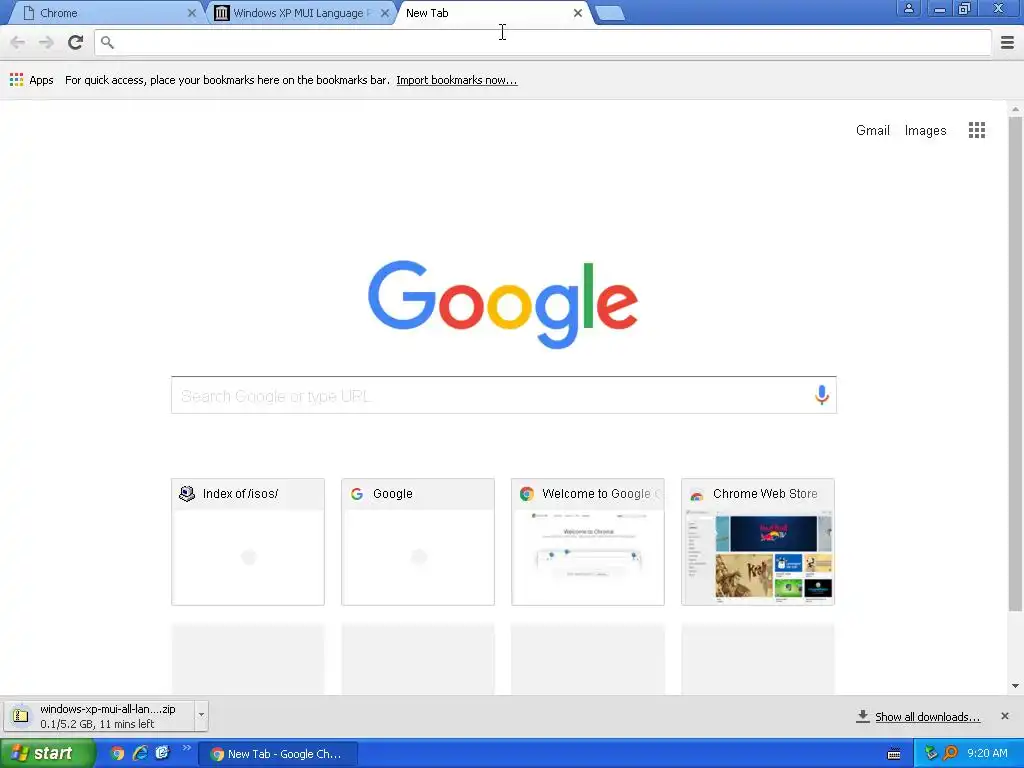Open the download item options dropdown arrow
The image size is (1024, 768).
coord(201,716)
